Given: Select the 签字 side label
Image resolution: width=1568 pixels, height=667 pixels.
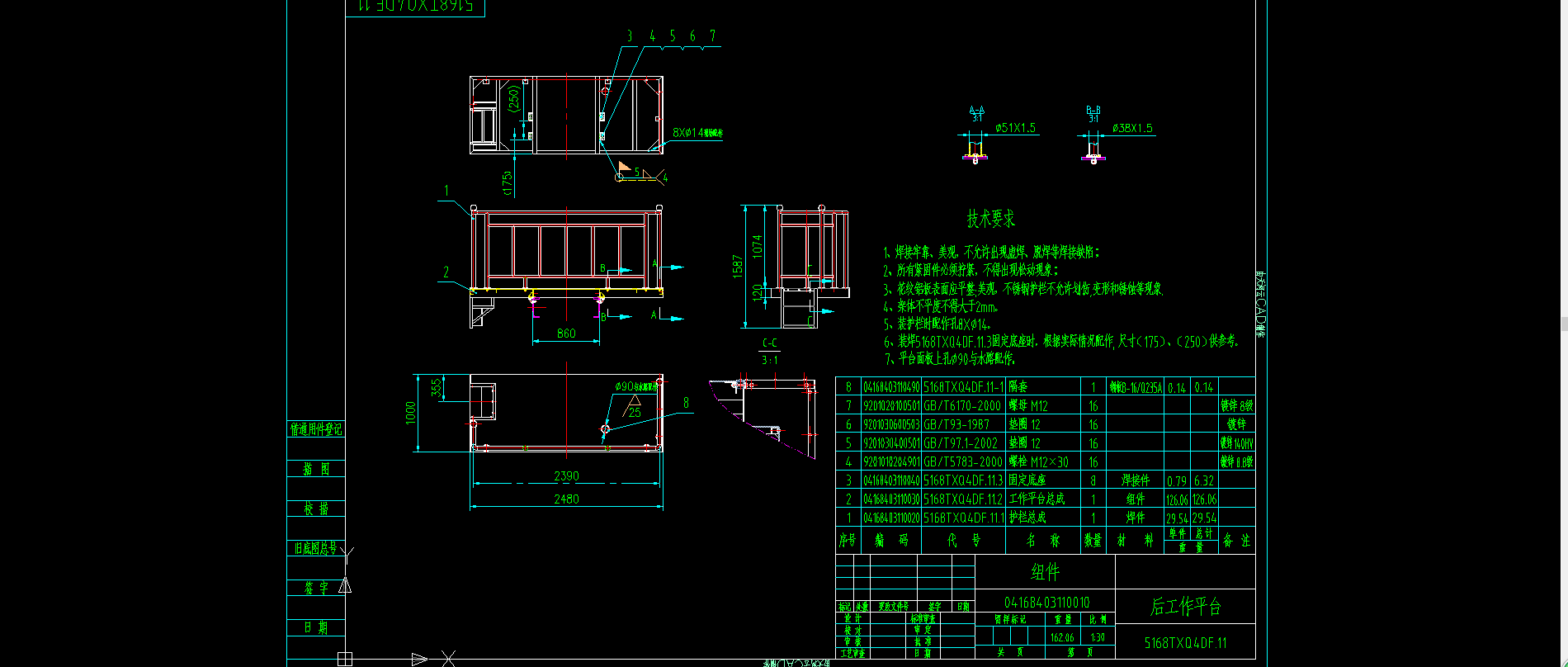Looking at the screenshot, I should click(x=315, y=588).
